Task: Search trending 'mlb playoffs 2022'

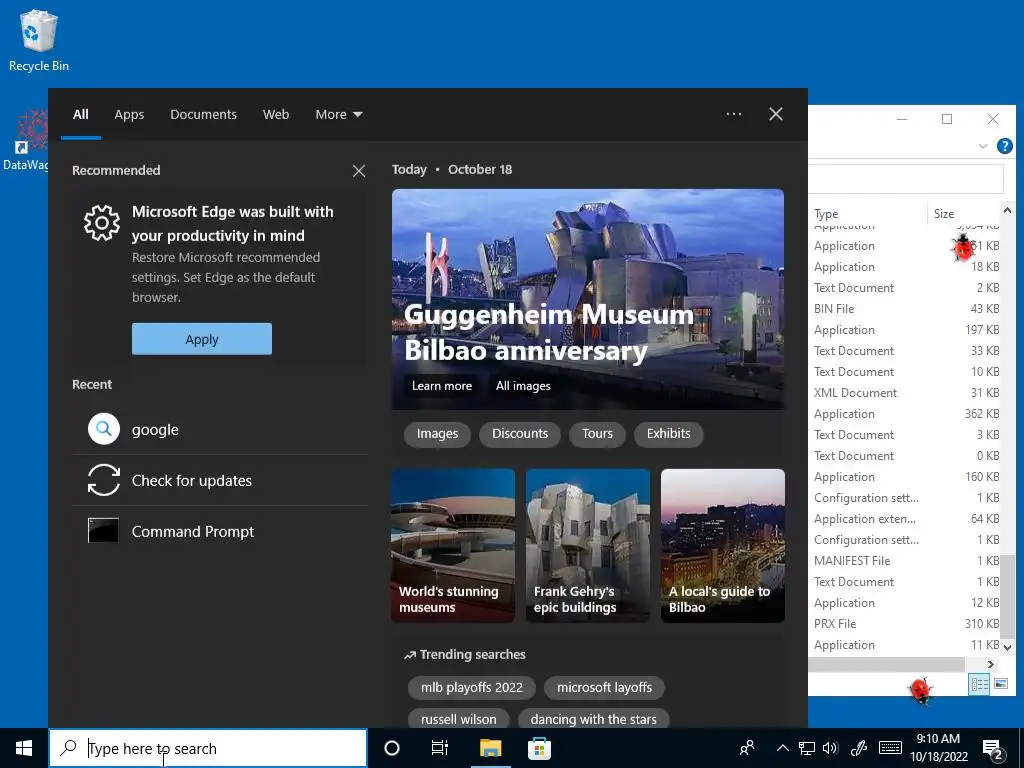Action: pyautogui.click(x=472, y=687)
